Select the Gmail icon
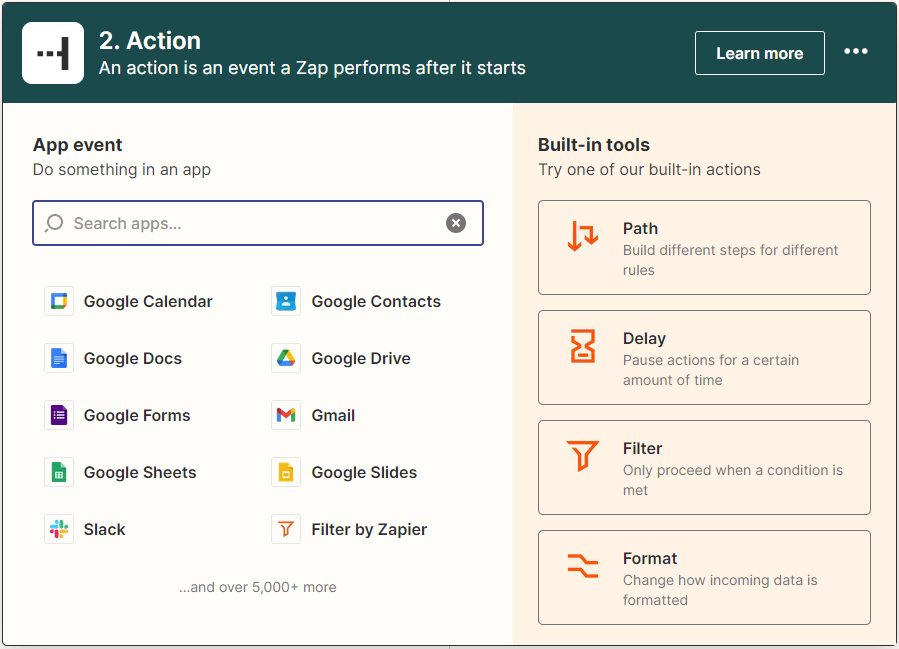899x649 pixels. click(286, 415)
